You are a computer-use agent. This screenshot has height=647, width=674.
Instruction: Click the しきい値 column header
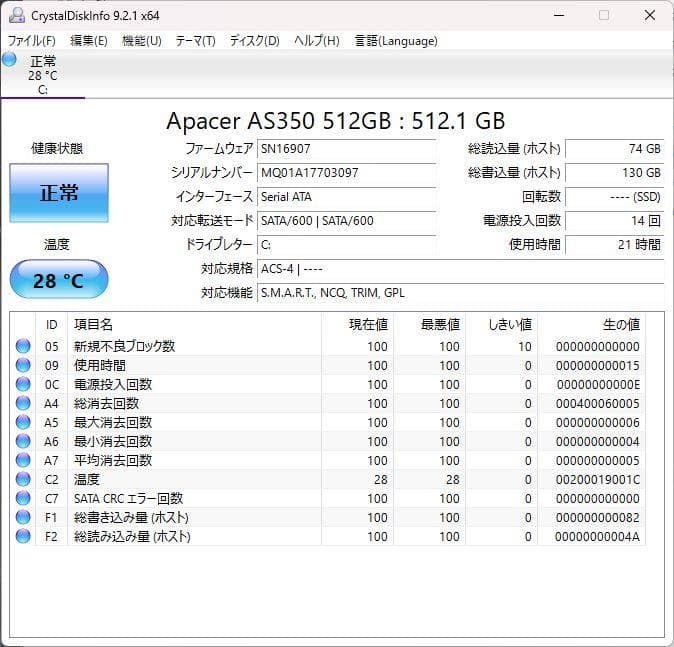(x=501, y=325)
